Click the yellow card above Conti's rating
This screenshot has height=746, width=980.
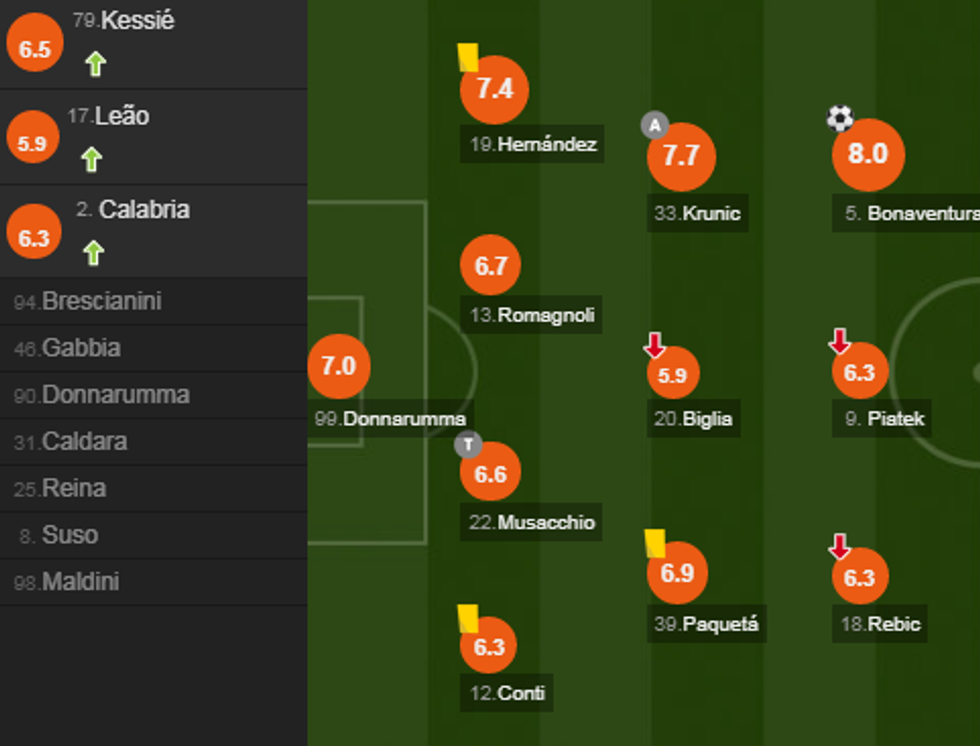(x=467, y=617)
